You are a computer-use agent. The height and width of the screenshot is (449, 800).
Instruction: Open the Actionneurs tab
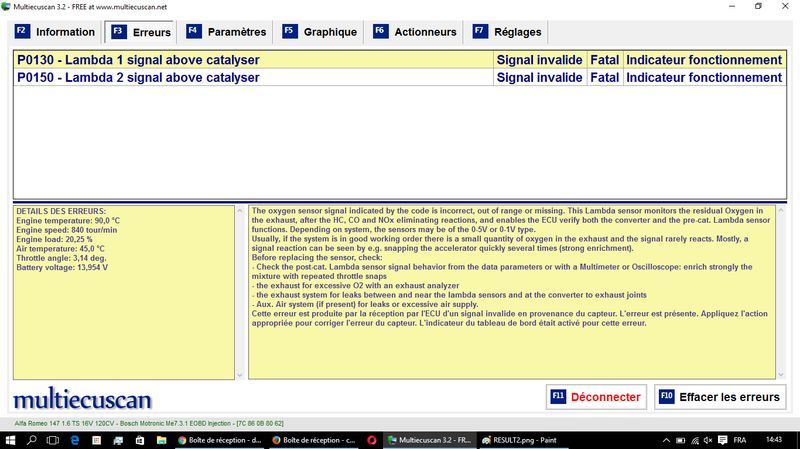coord(414,32)
